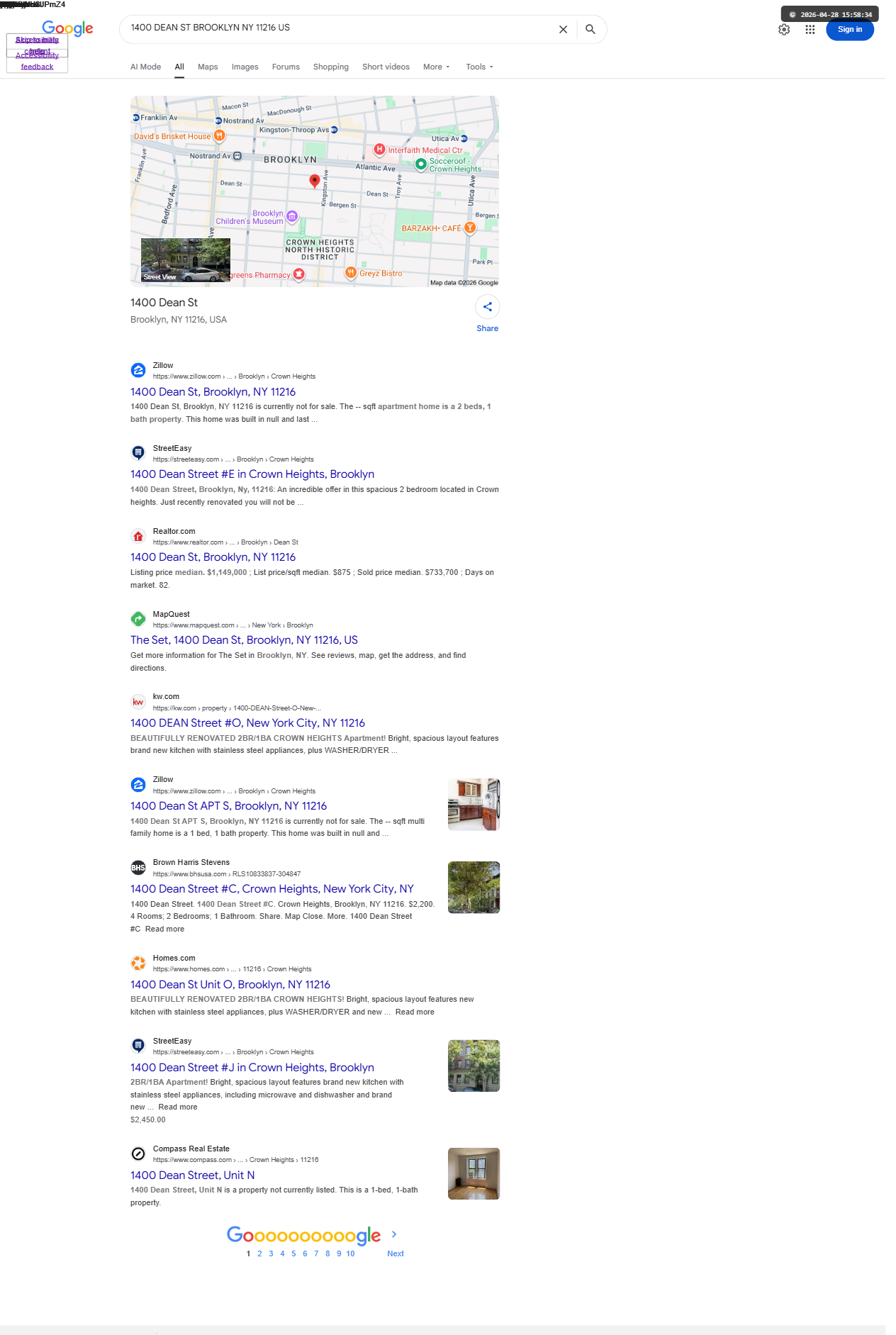Click Brown Harris Stevens BHS favicon
The height and width of the screenshot is (1335, 896).
click(138, 868)
